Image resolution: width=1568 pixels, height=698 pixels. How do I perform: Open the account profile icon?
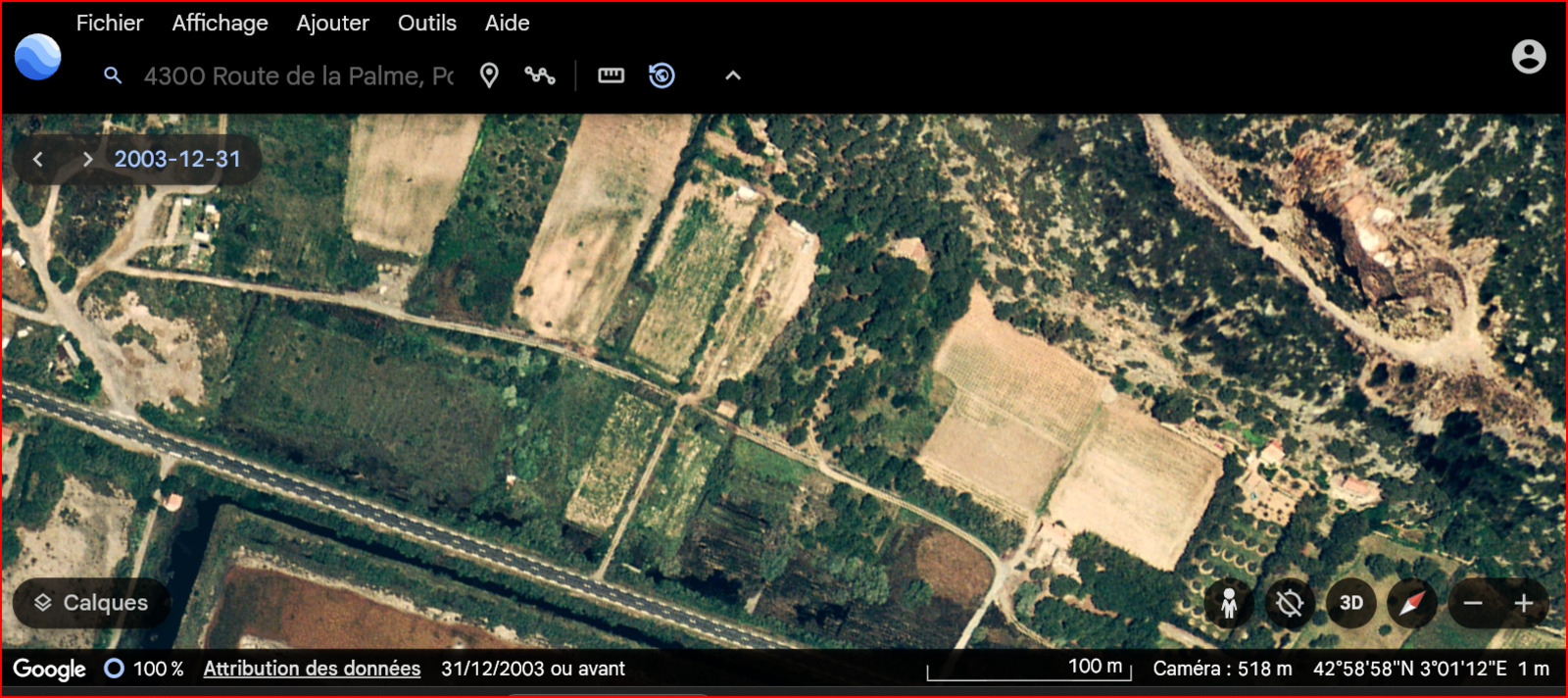click(1528, 57)
